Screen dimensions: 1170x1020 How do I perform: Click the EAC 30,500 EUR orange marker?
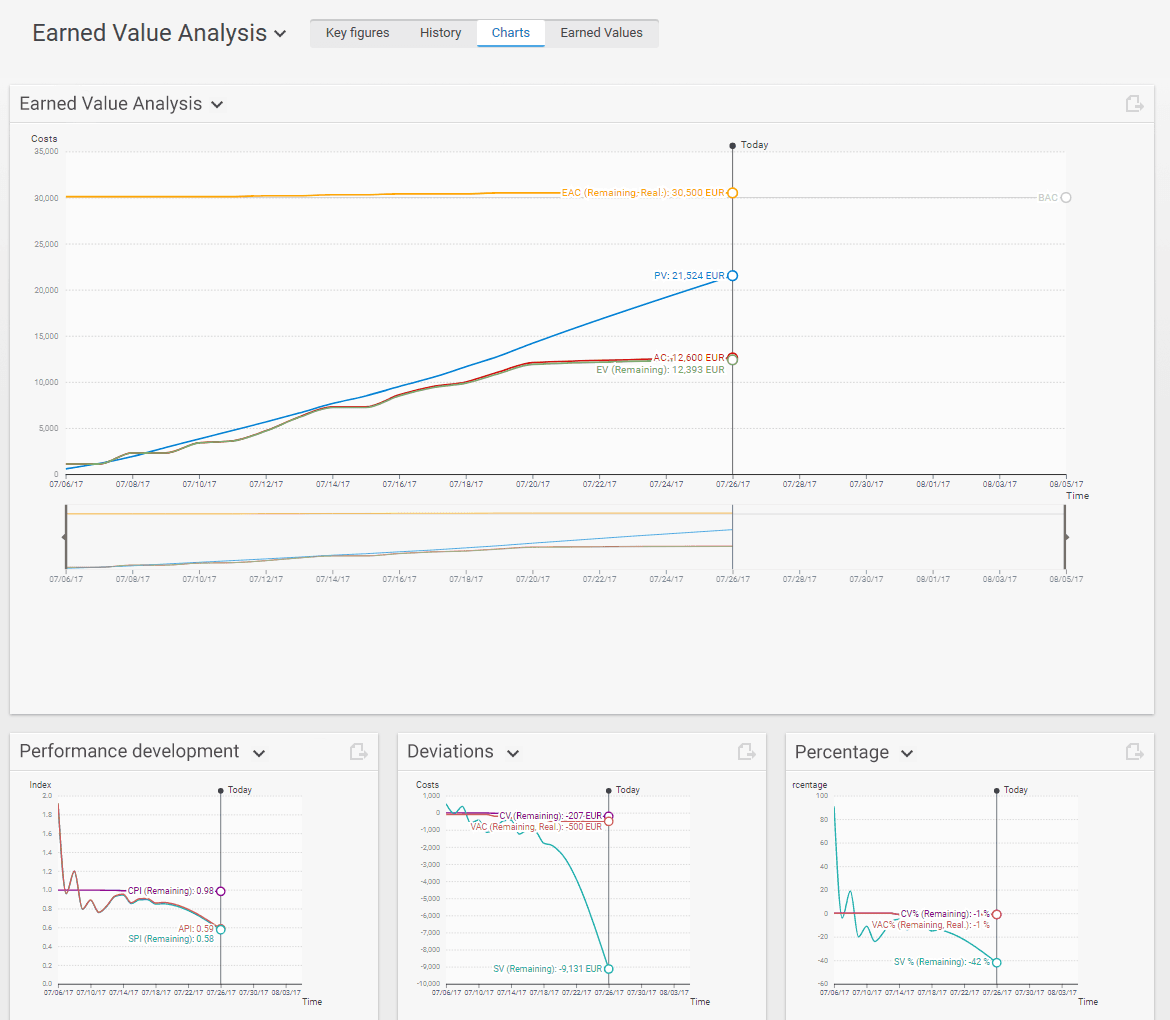[x=732, y=193]
